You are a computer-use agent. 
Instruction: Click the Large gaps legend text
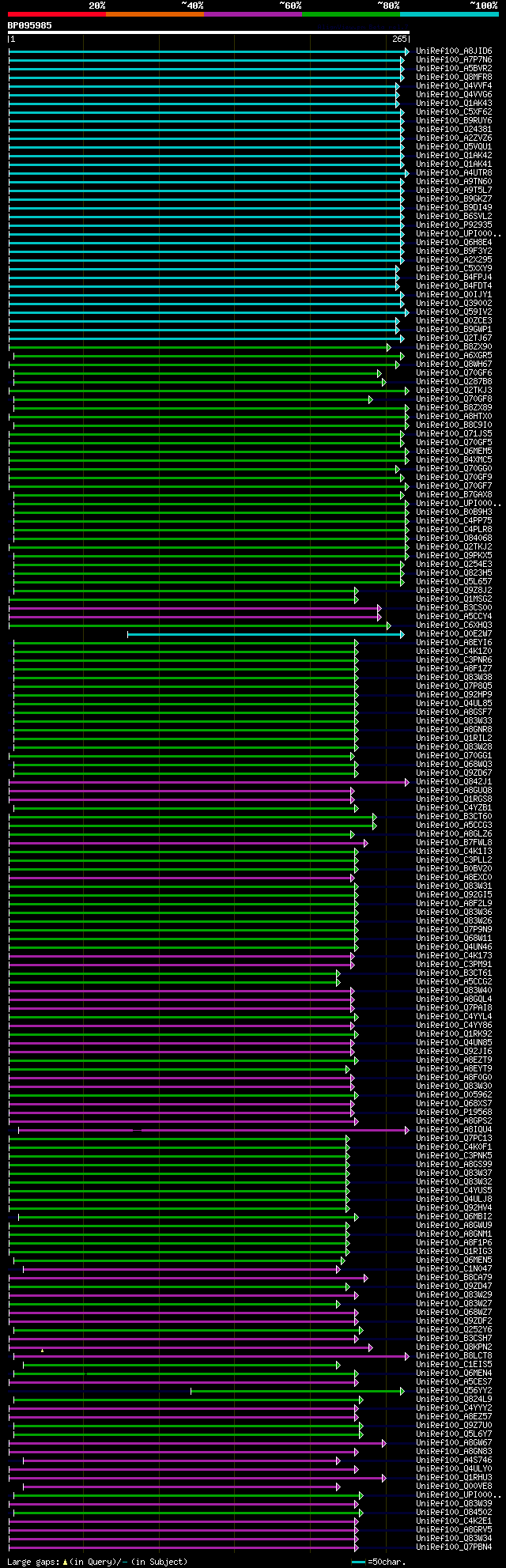pyautogui.click(x=97, y=1562)
